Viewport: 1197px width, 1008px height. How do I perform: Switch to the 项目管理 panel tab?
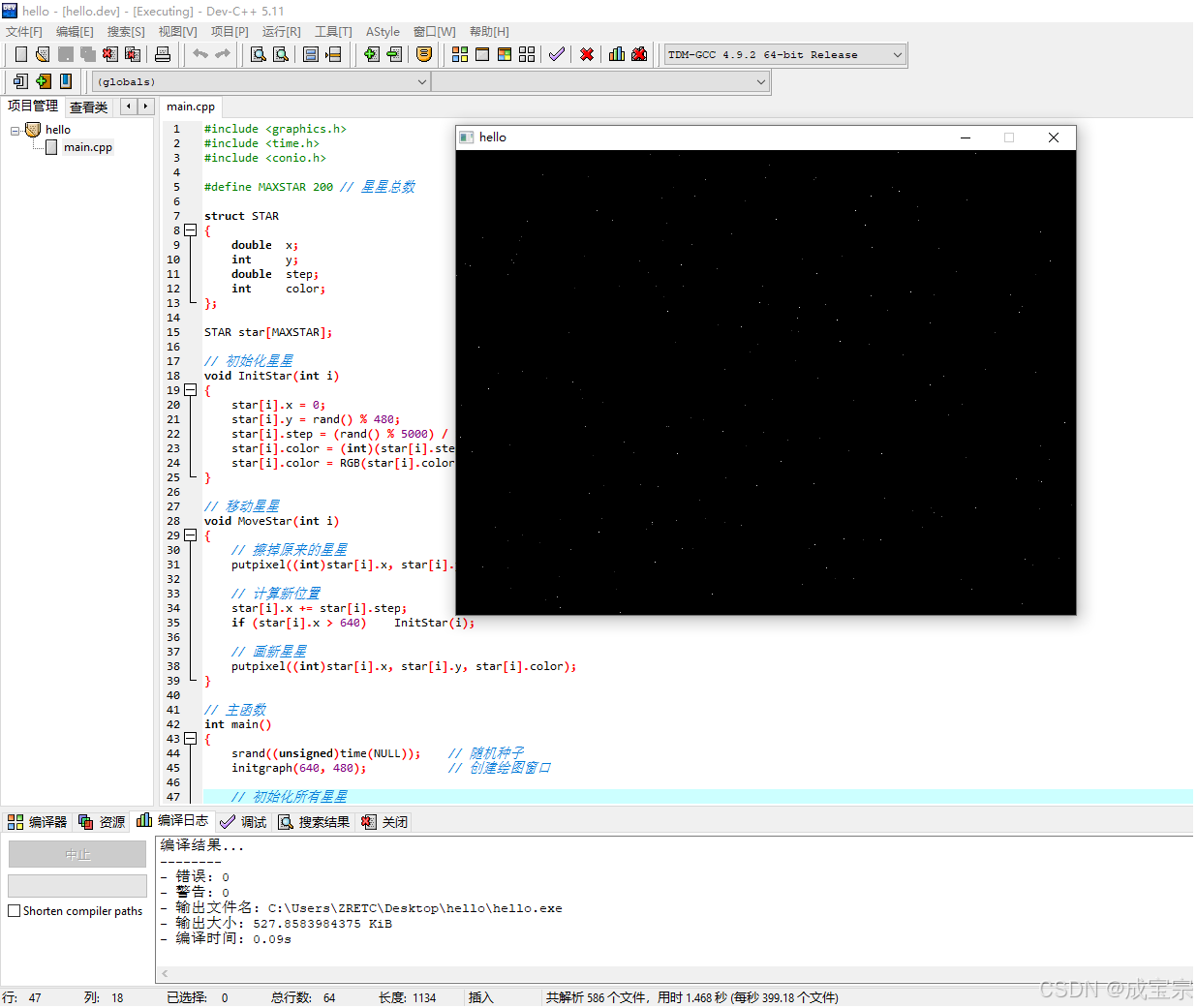[33, 107]
